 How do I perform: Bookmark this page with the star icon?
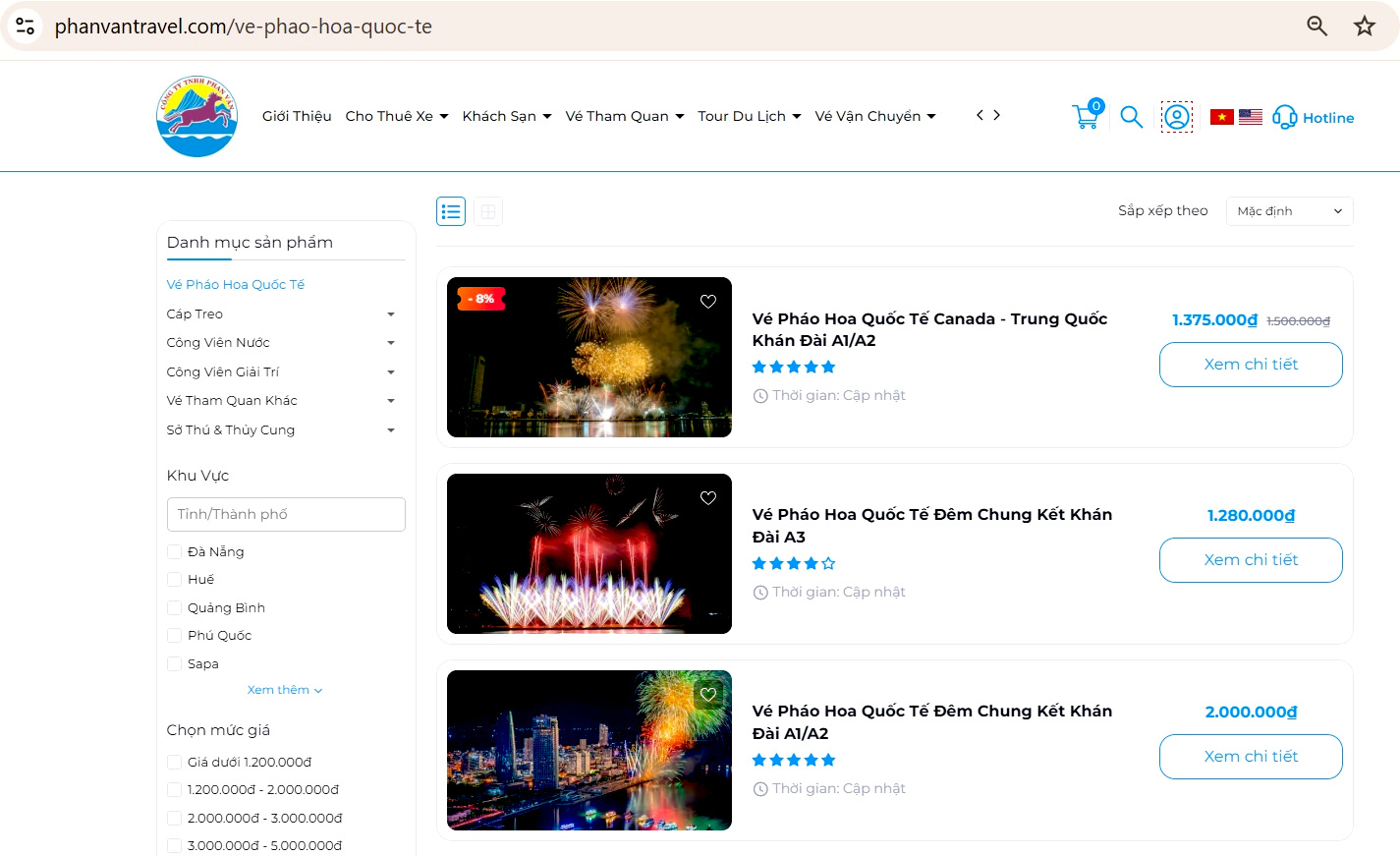(x=1365, y=27)
